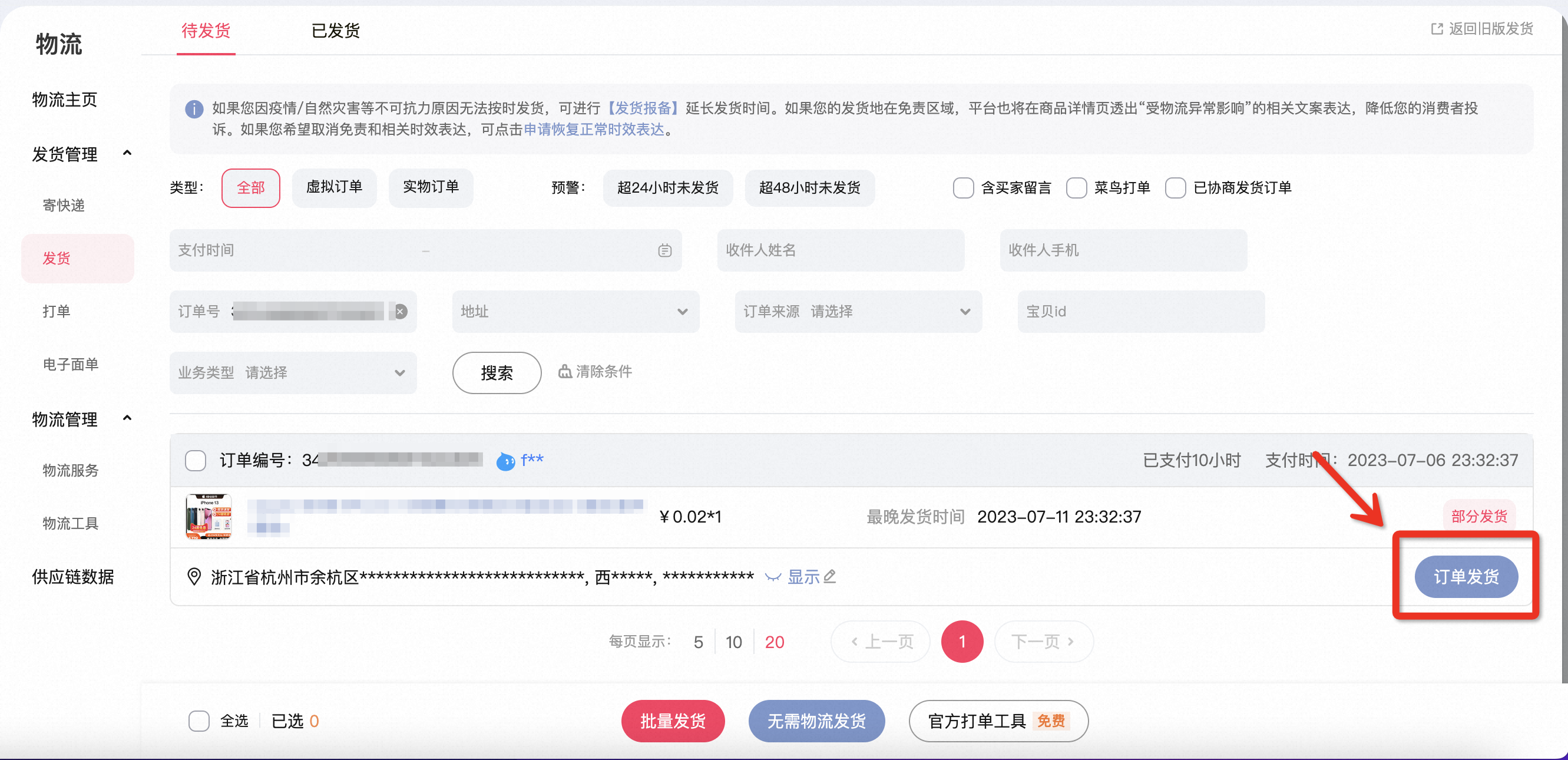Open the 发货报备 link

pyautogui.click(x=643, y=108)
